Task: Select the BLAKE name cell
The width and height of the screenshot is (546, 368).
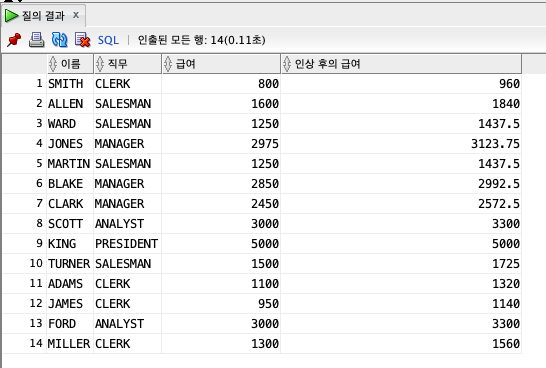Action: pyautogui.click(x=70, y=183)
